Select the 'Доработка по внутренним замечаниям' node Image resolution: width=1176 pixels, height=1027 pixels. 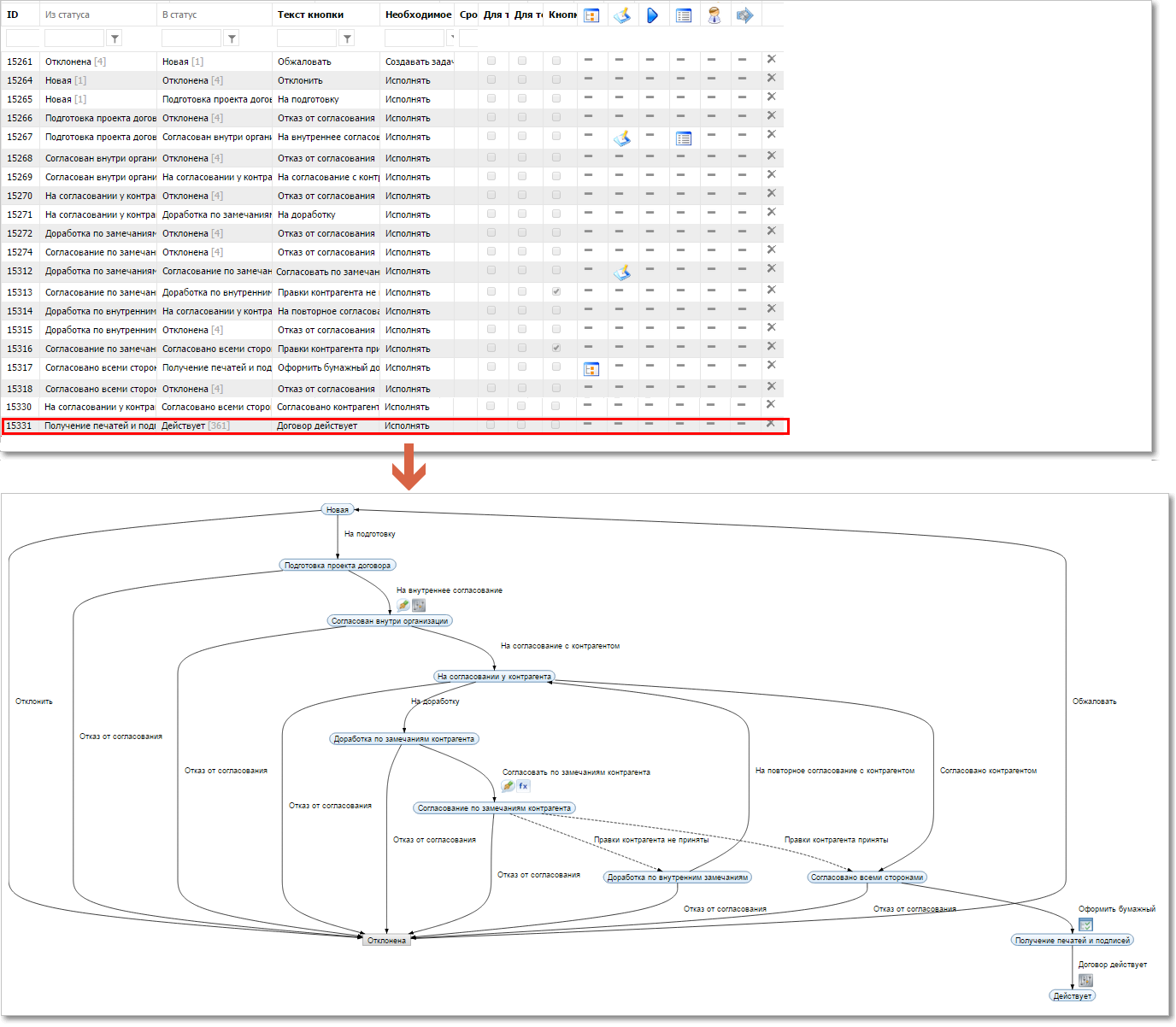(x=677, y=877)
